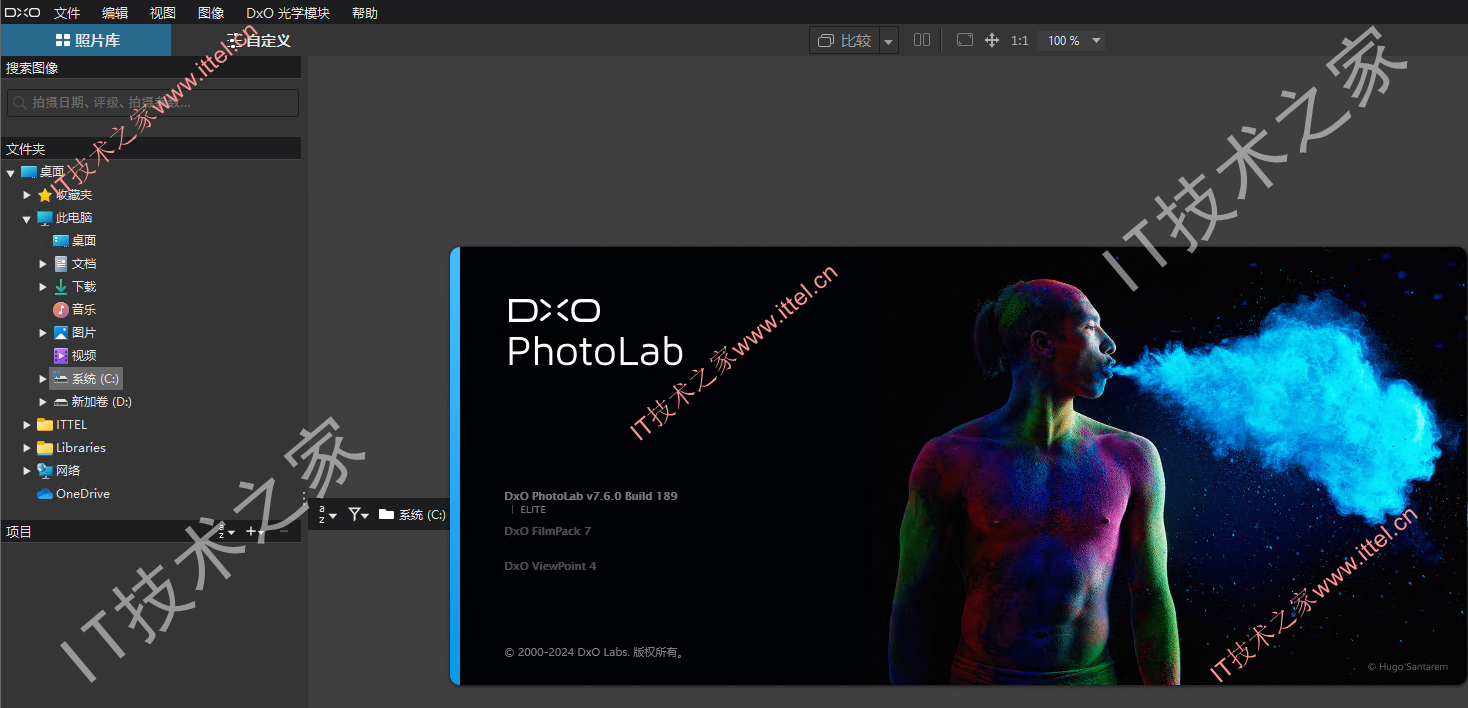
Task: Set zoom to 1:1
Action: [1020, 40]
